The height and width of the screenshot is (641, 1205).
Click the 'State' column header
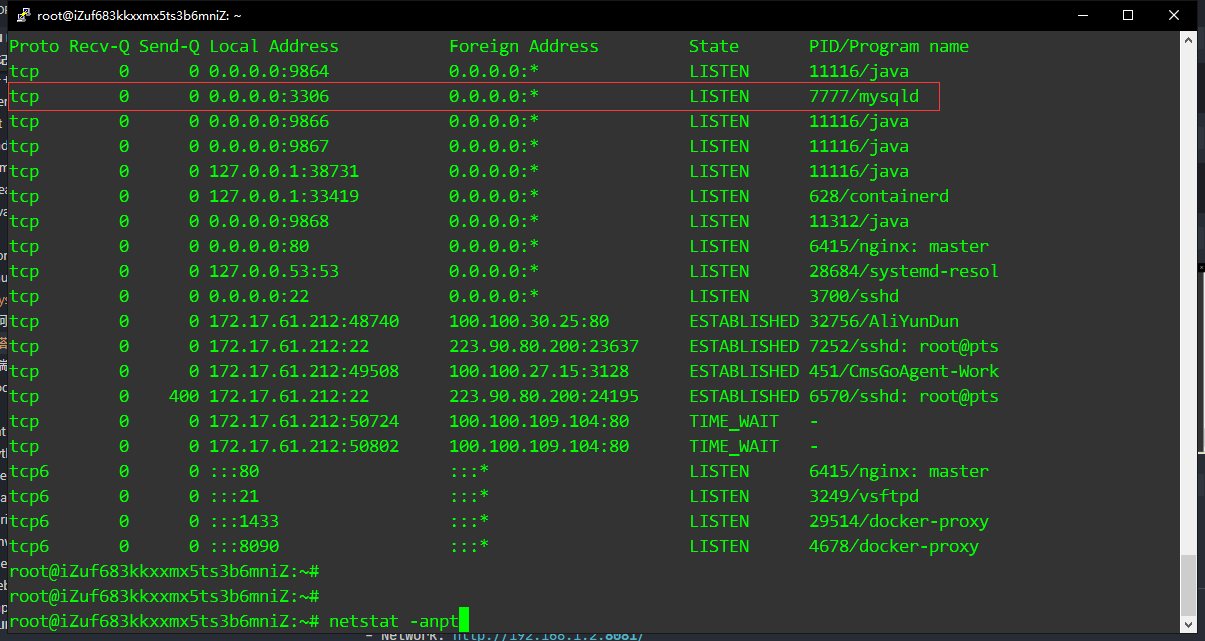tap(714, 46)
